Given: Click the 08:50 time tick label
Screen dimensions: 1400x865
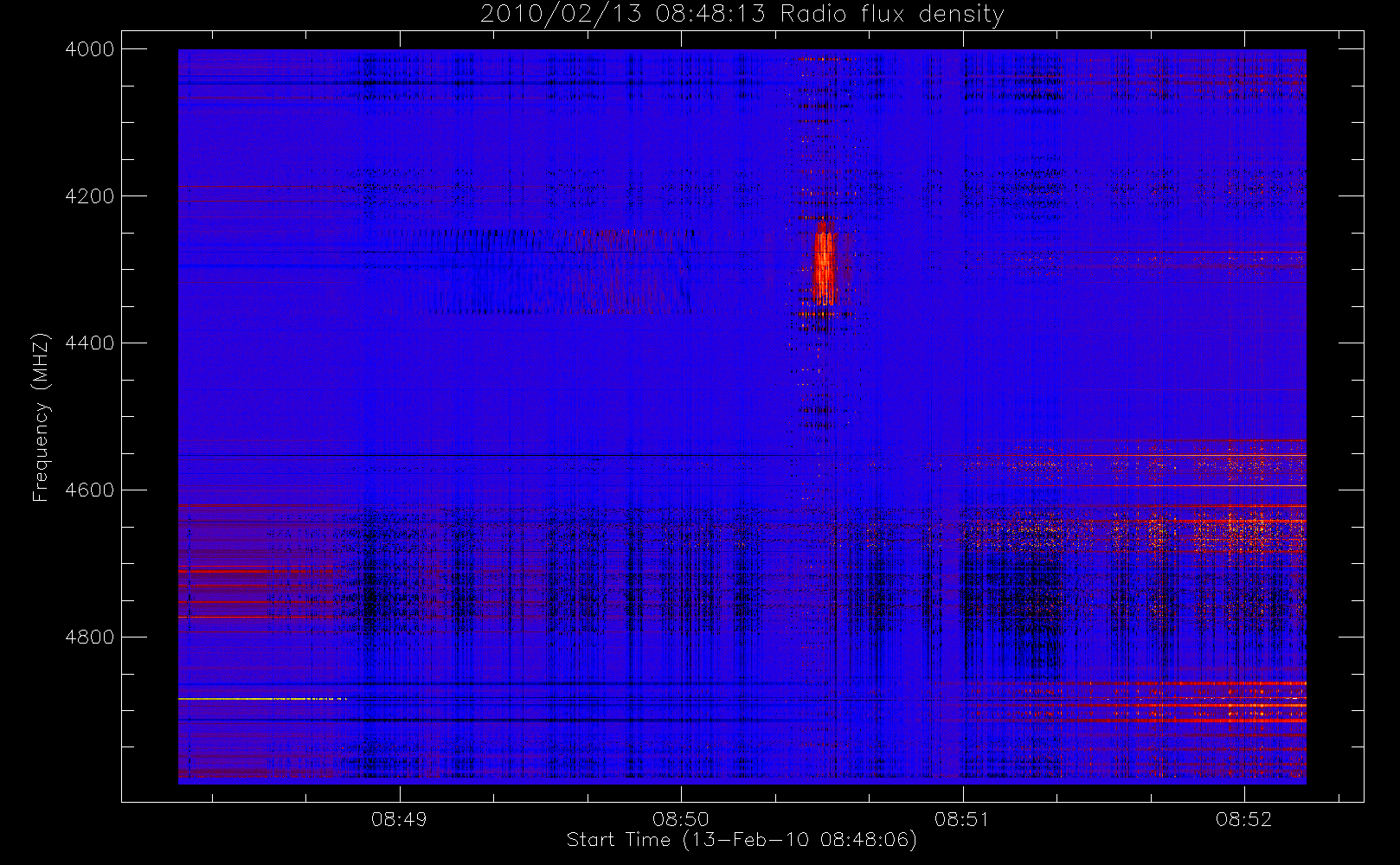Looking at the screenshot, I should [681, 819].
